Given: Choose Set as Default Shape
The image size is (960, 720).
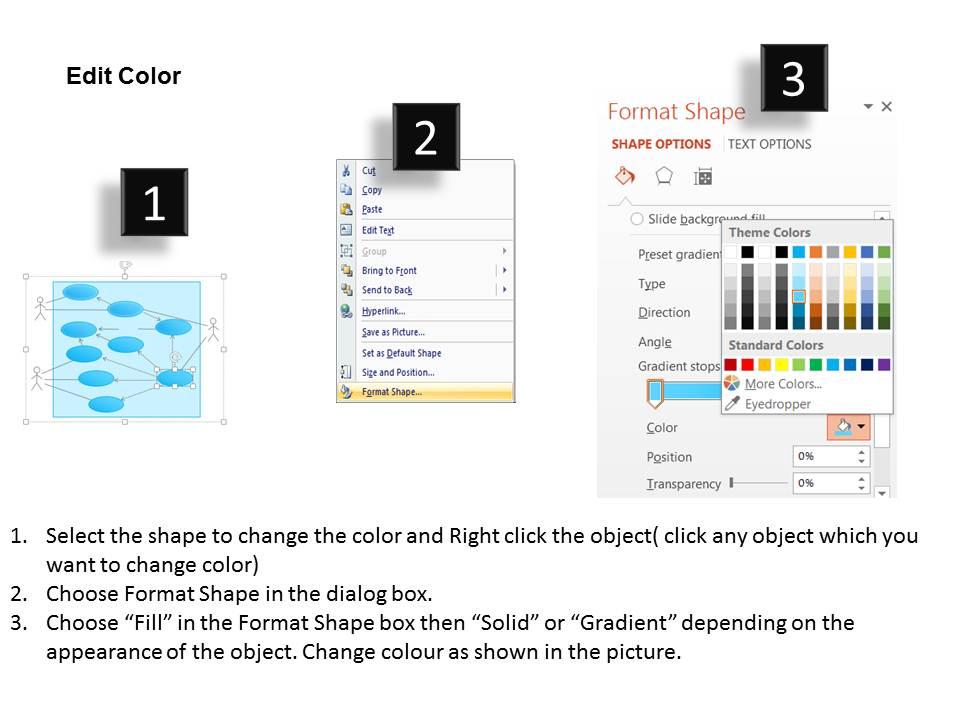Looking at the screenshot, I should (401, 353).
